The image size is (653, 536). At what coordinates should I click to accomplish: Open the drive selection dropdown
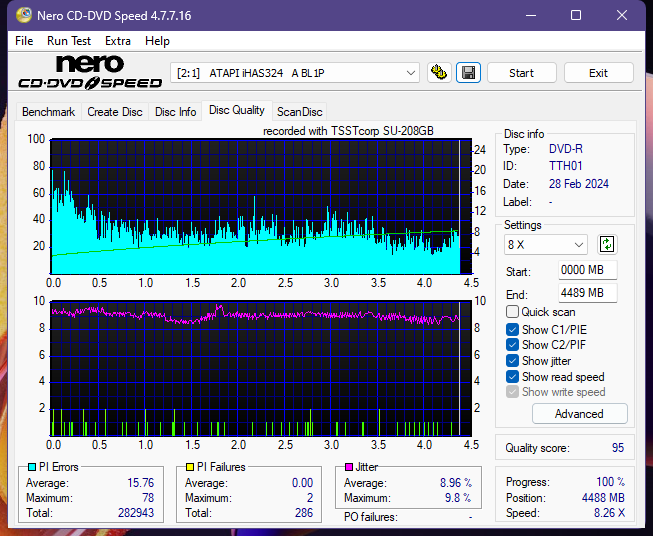point(295,73)
